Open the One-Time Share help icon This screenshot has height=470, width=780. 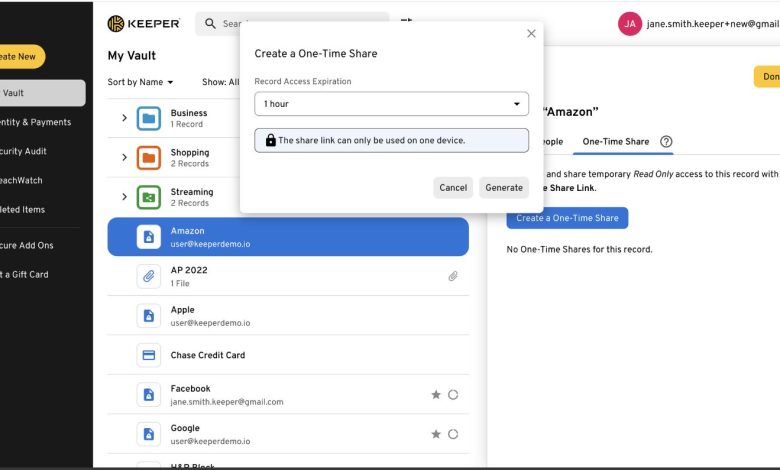[666, 142]
